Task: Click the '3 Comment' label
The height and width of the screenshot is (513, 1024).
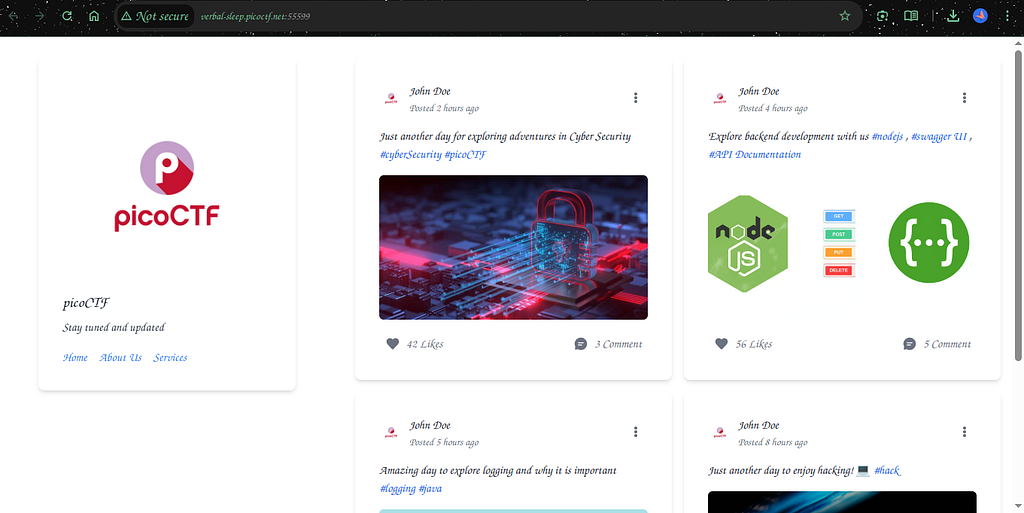Action: tap(618, 344)
